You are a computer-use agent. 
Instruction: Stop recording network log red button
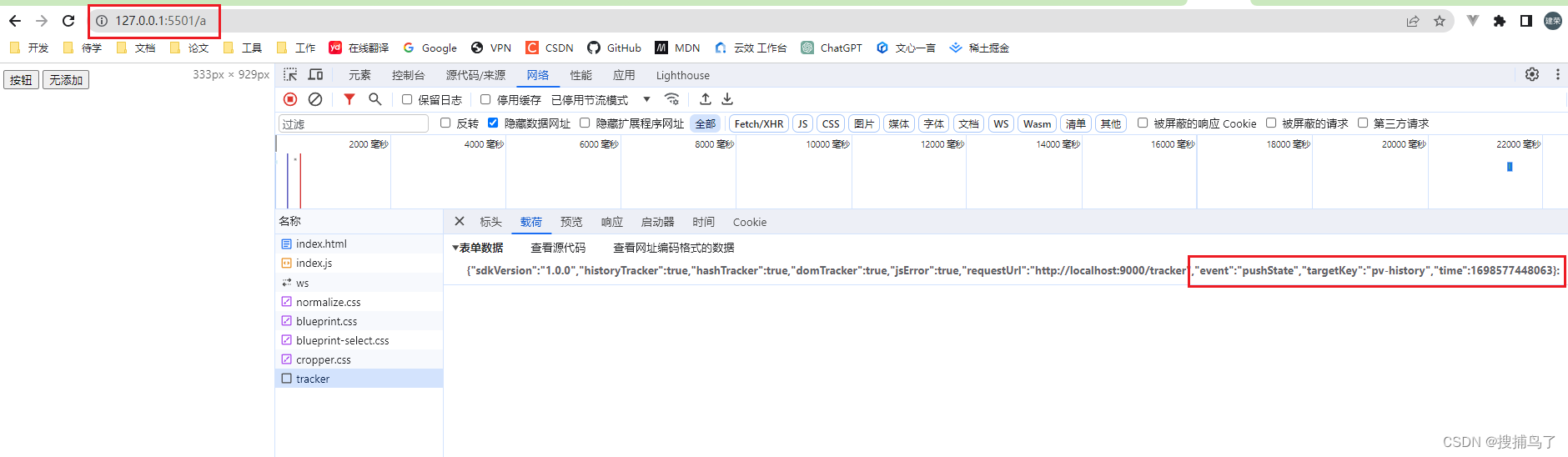[290, 99]
